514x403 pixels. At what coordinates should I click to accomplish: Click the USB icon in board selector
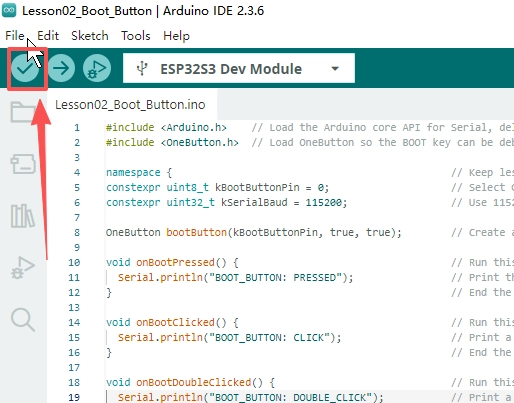(x=142, y=69)
